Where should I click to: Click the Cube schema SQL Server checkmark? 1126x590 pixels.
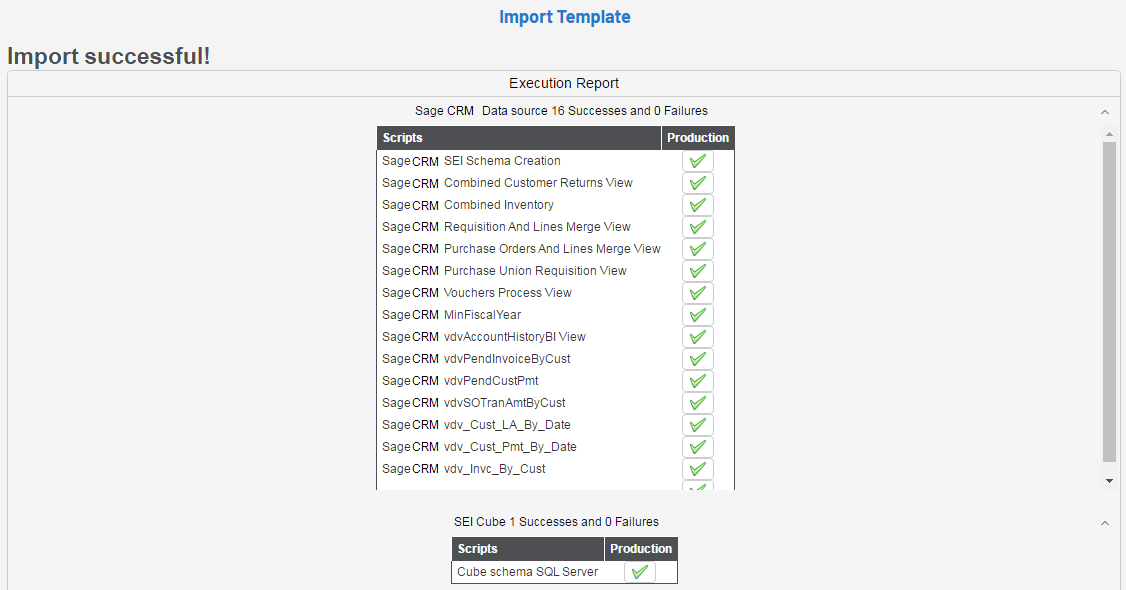(640, 572)
